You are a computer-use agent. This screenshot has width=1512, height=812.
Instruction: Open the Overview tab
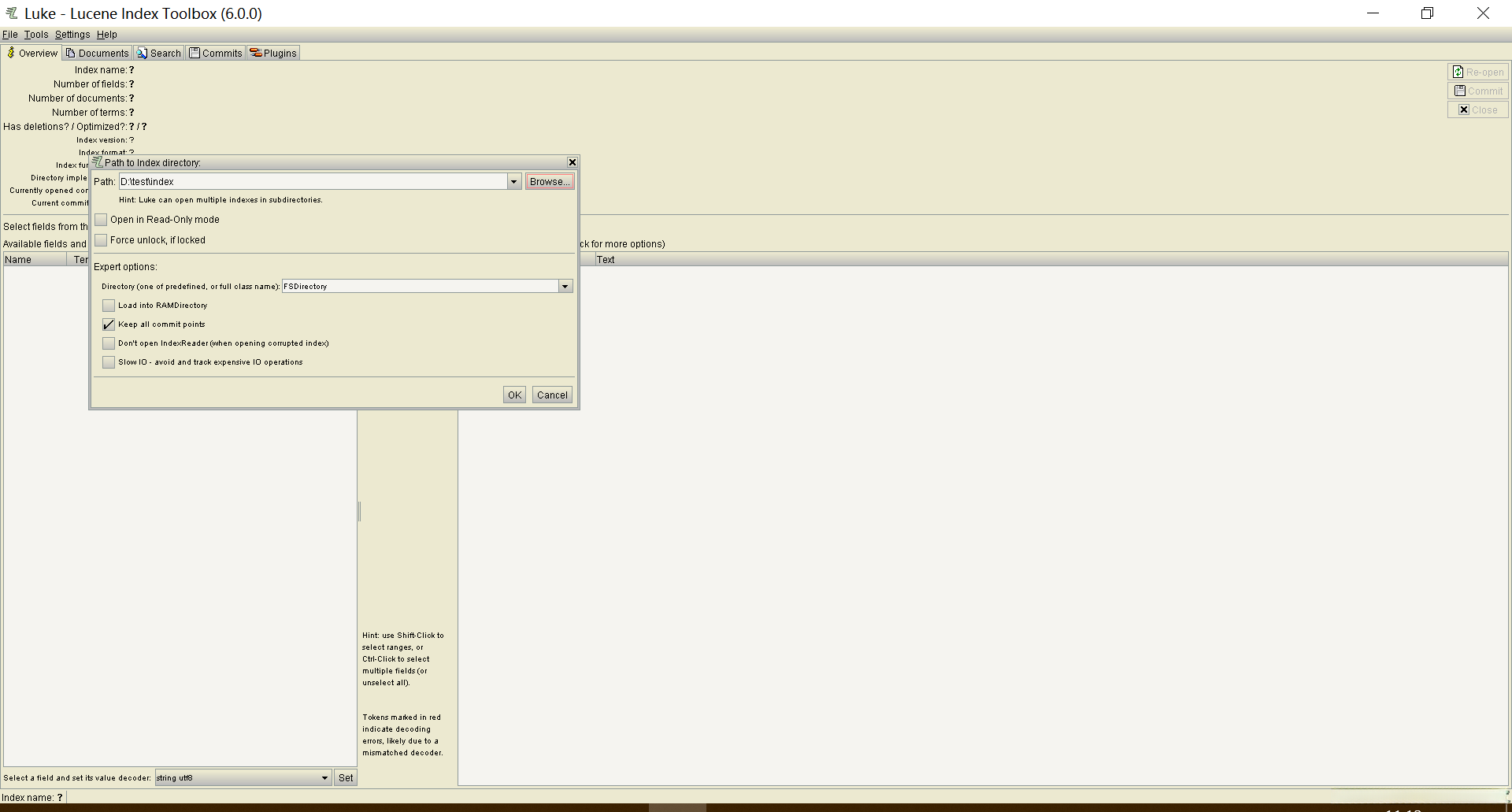coord(31,53)
